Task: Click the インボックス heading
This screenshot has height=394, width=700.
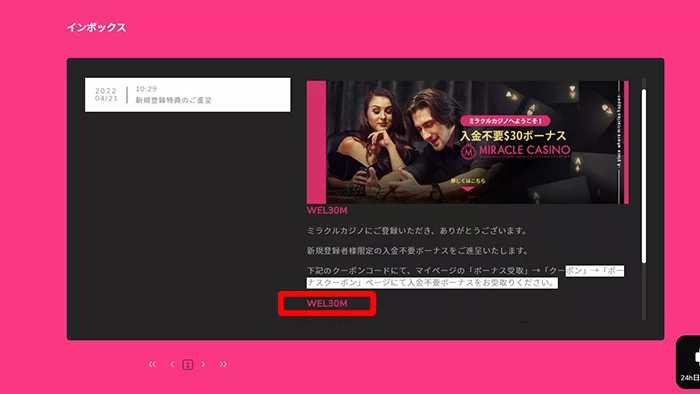Action: tap(96, 27)
